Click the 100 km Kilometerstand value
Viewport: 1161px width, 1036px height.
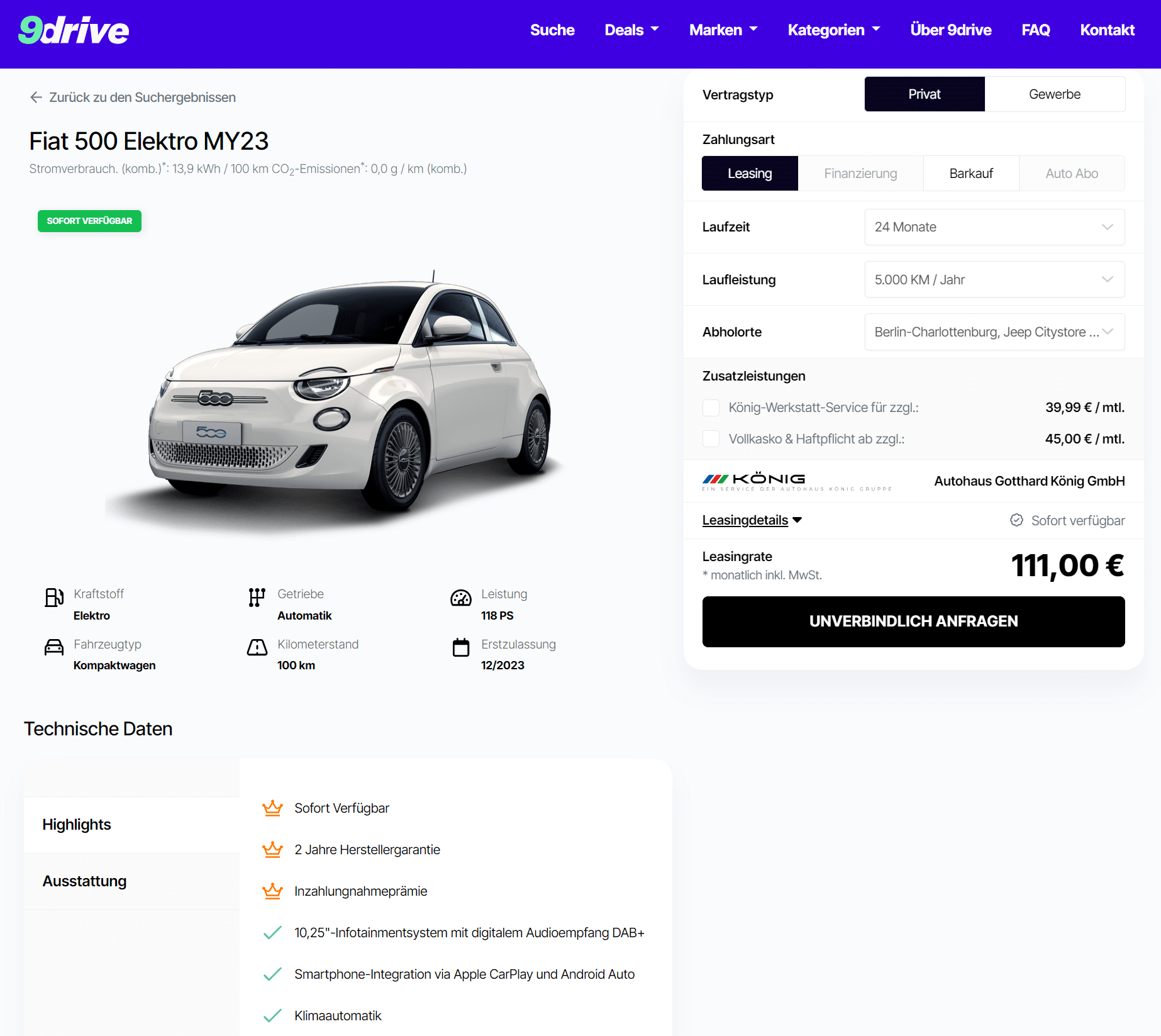pos(296,666)
